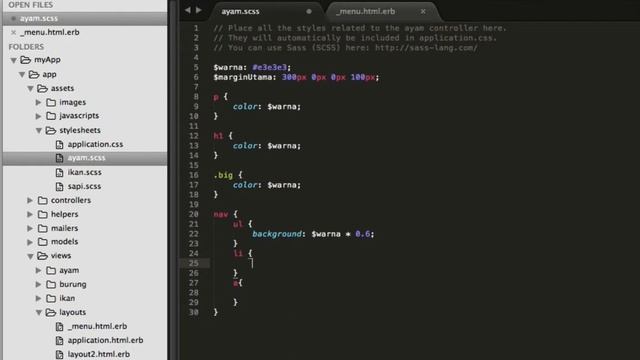640x360 pixels.
Task: Open application.css from stylesheets
Action: [x=95, y=144]
